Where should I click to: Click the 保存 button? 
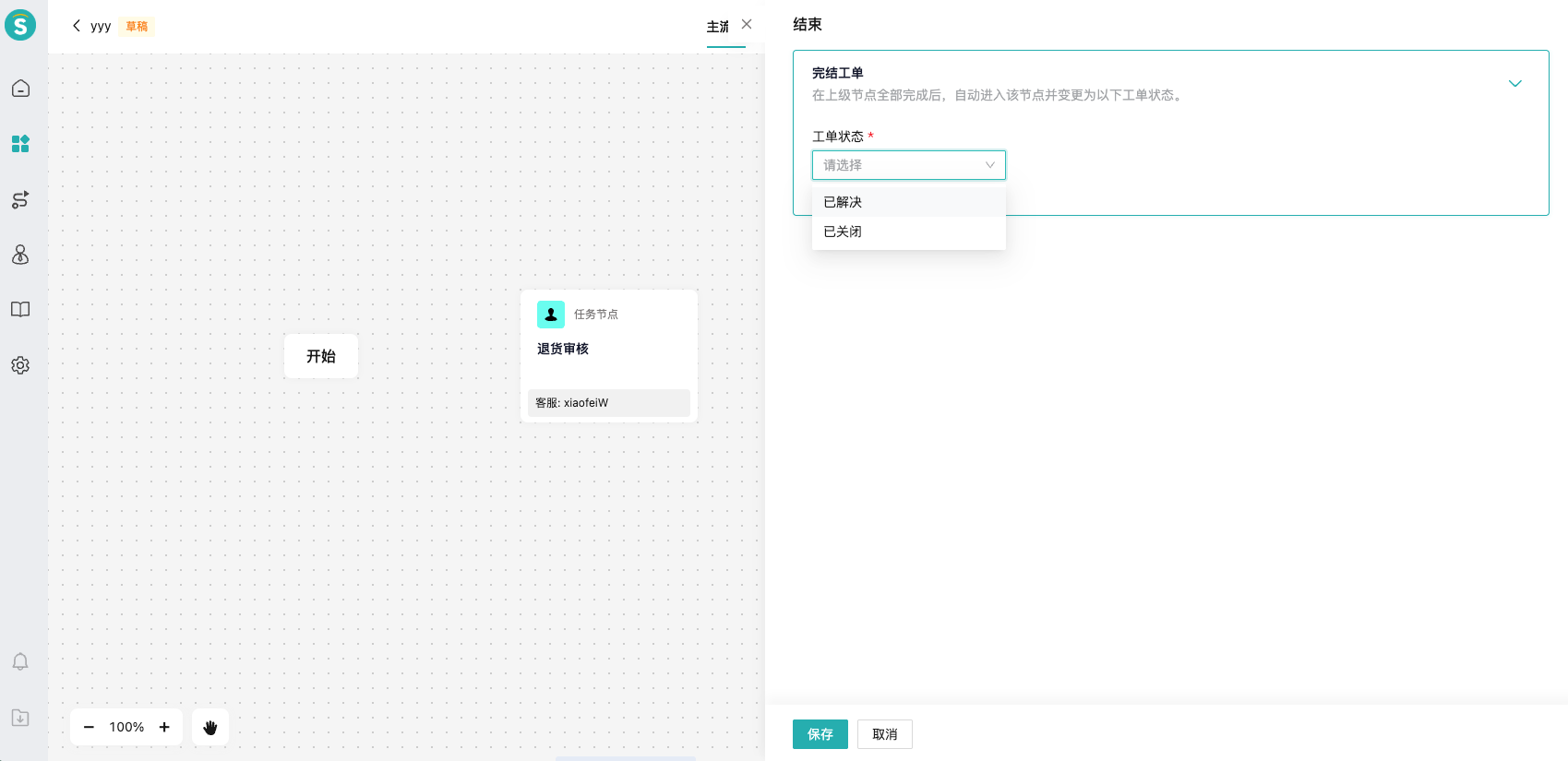pos(820,734)
